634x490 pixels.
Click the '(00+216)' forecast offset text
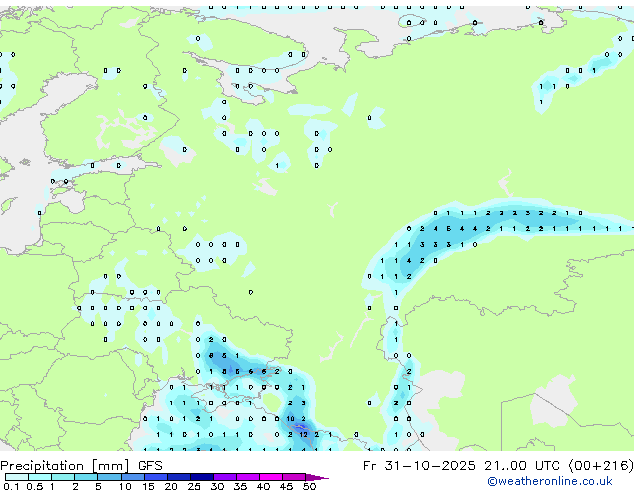pos(601,466)
